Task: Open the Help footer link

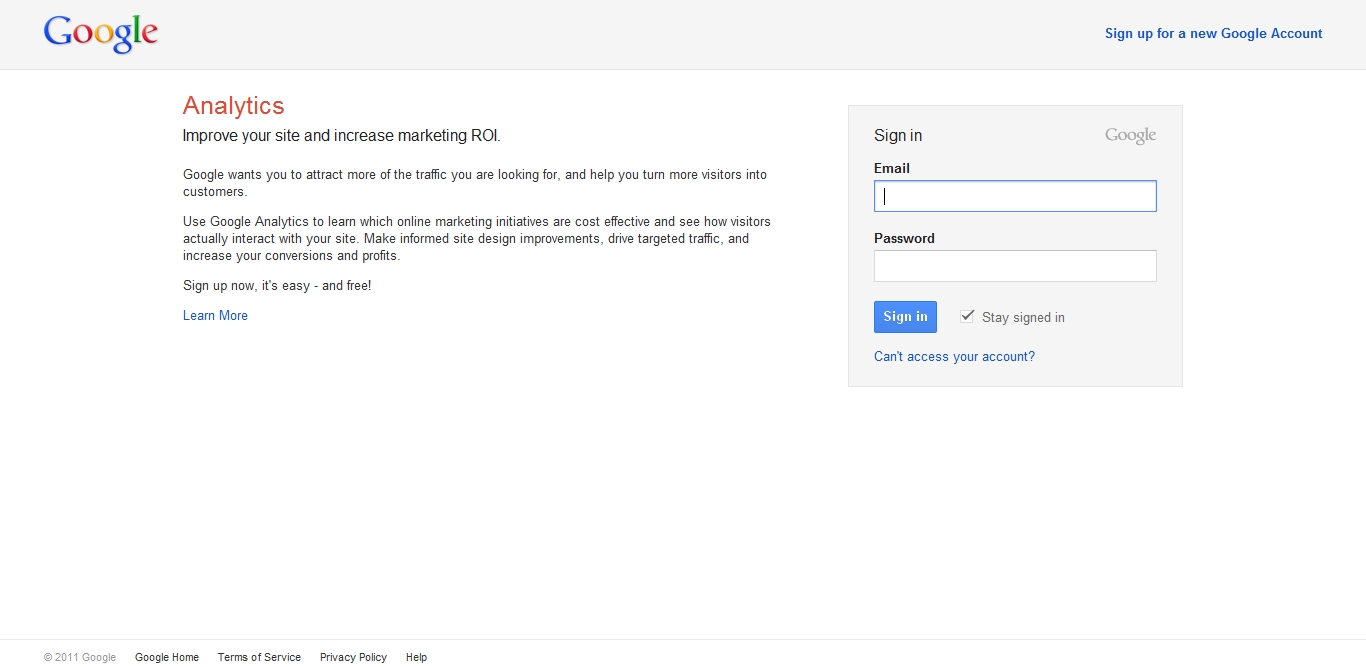Action: 416,657
